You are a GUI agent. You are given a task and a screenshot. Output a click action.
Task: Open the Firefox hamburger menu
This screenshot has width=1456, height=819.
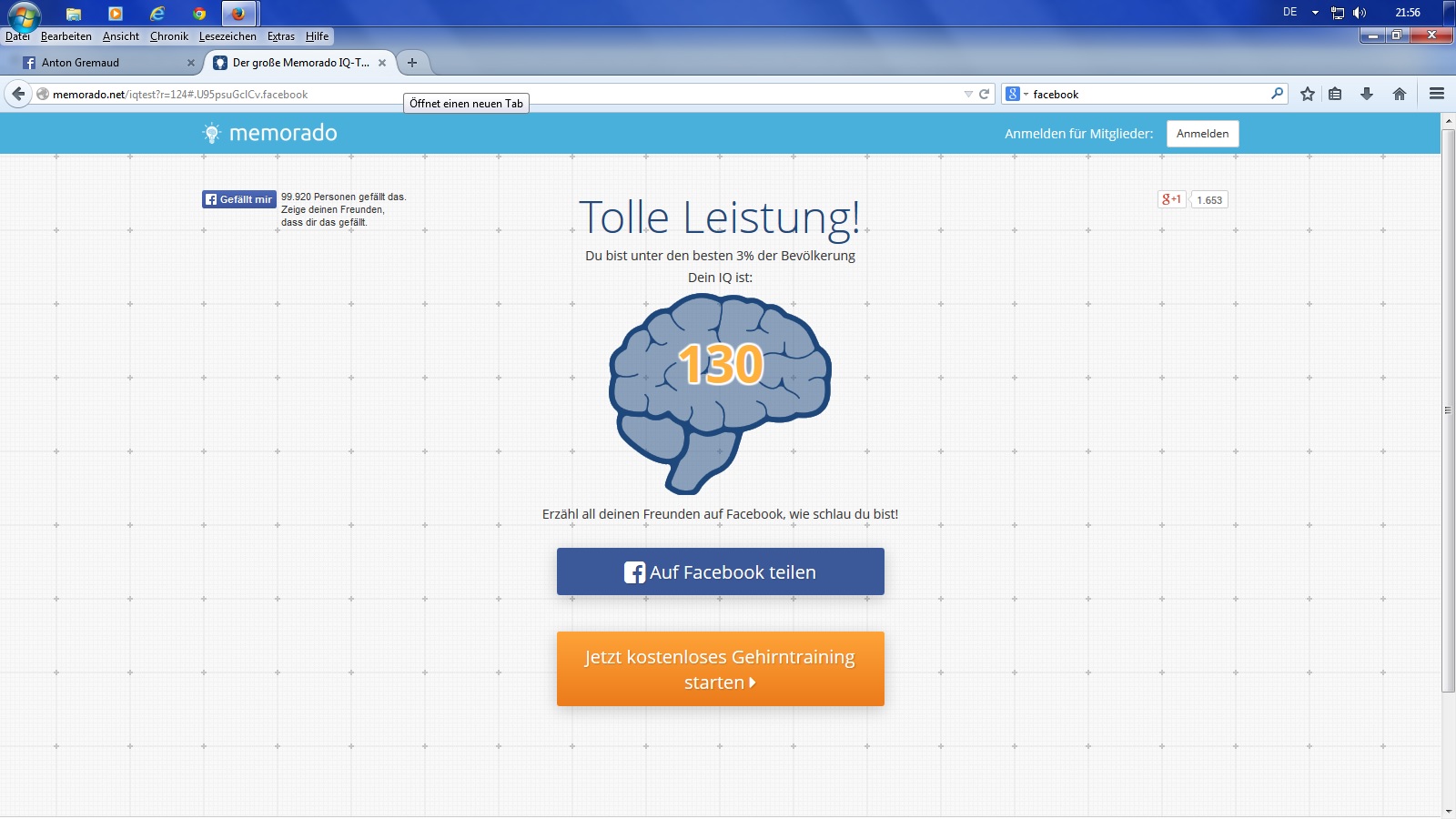(x=1437, y=94)
